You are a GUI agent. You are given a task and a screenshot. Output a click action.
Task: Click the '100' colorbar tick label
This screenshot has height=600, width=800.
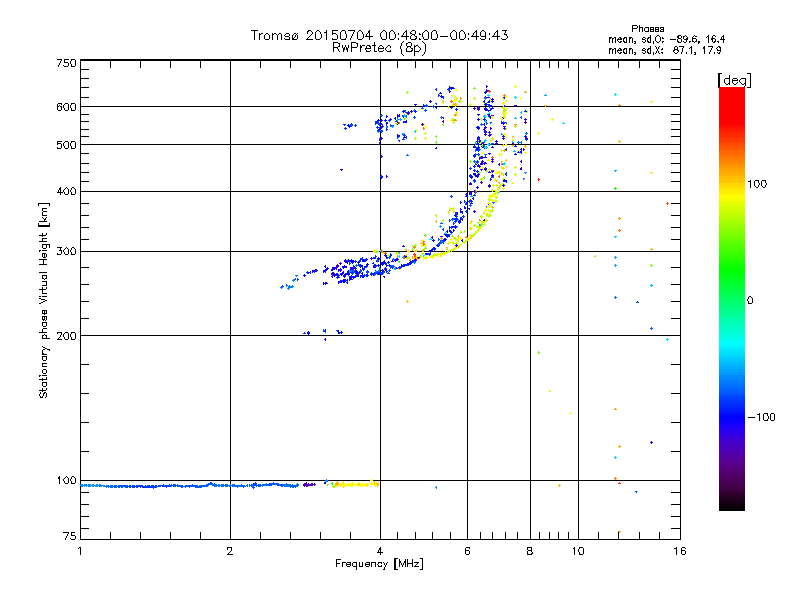click(757, 184)
